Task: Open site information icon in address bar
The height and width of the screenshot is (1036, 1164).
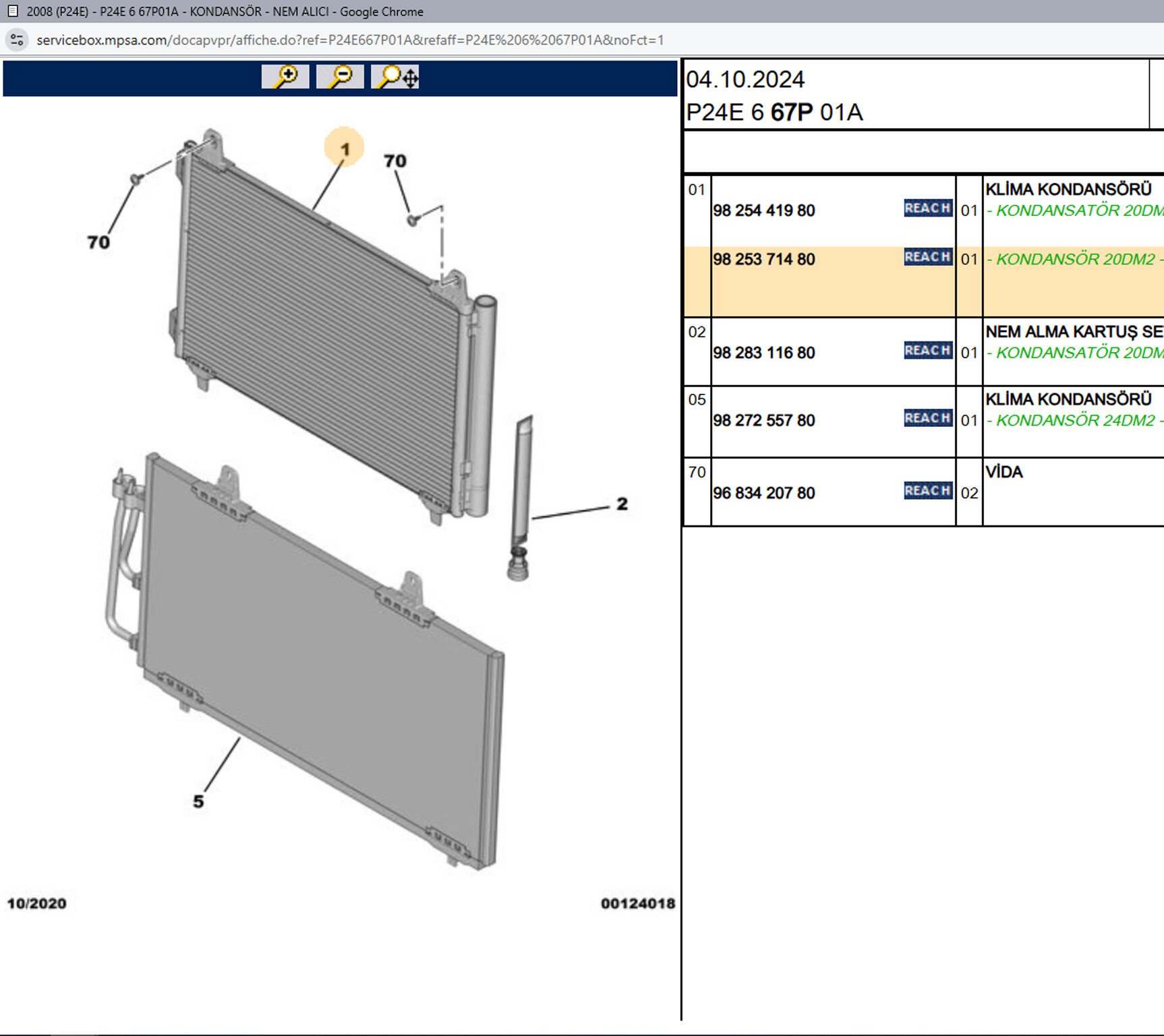Action: coord(17,40)
